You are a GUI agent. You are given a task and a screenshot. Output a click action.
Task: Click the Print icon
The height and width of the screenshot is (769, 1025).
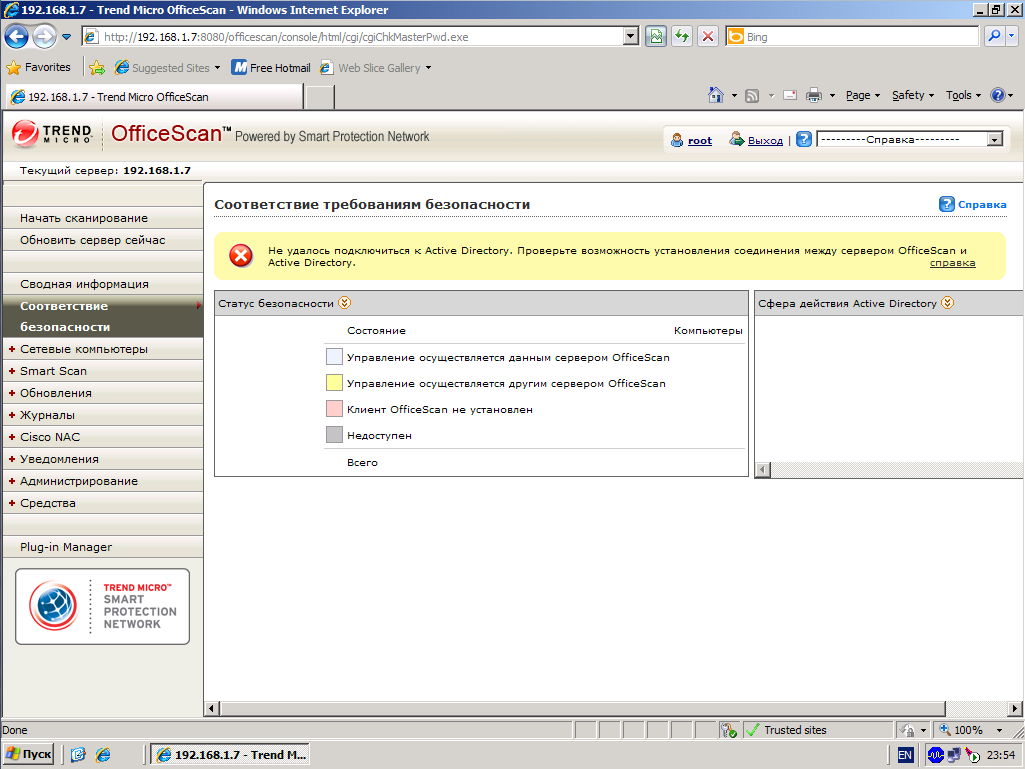814,95
